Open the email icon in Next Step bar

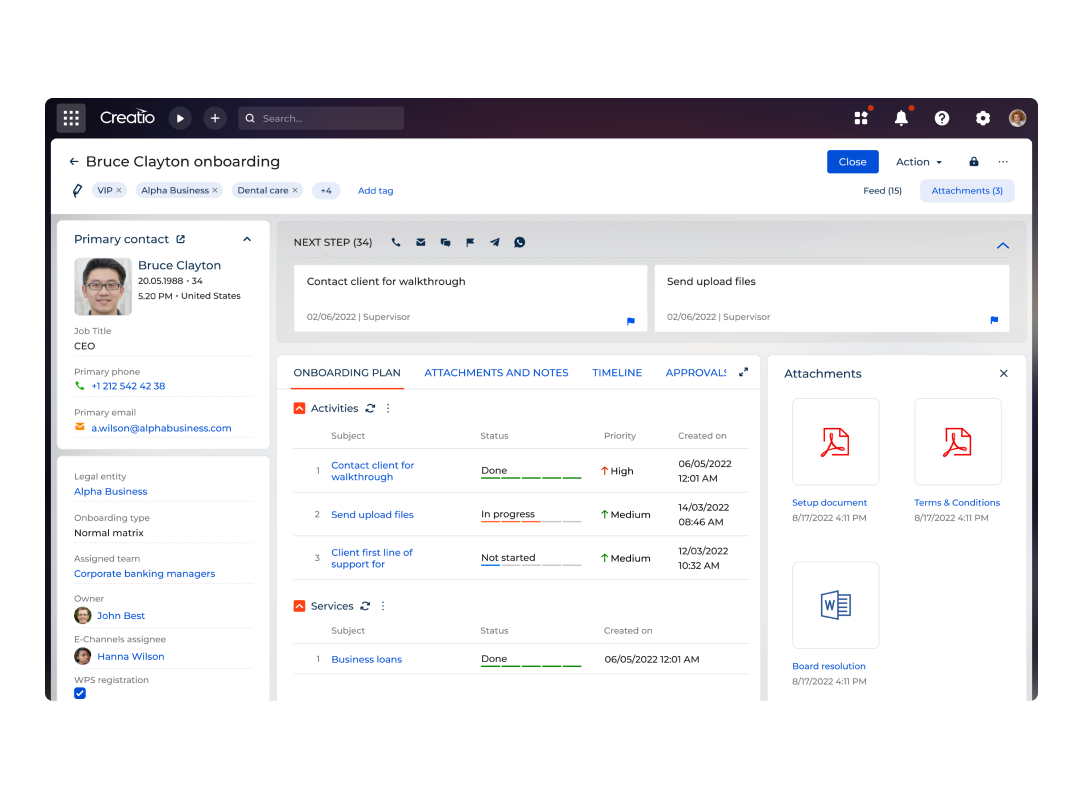[420, 242]
